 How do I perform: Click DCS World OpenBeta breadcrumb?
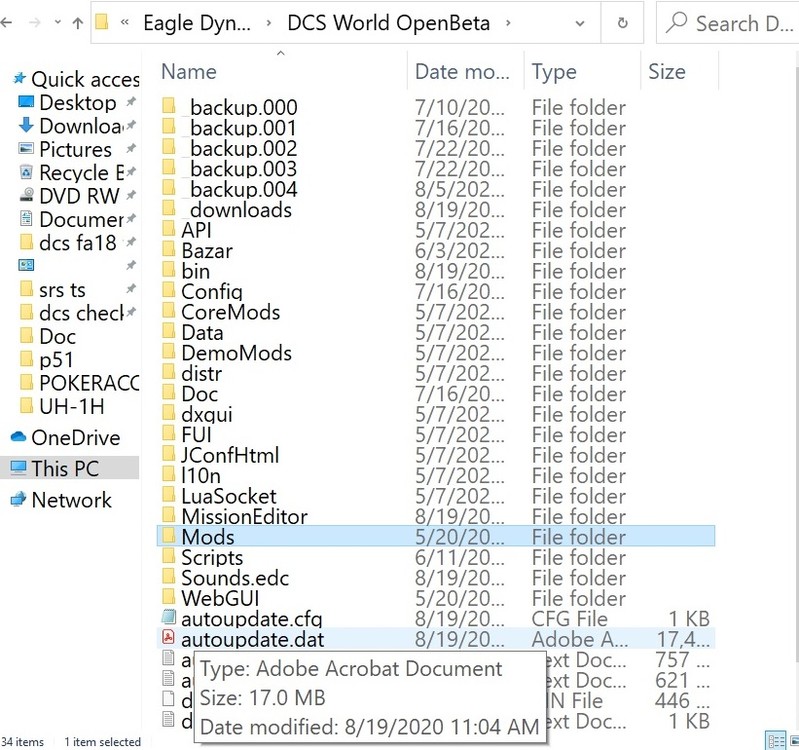388,23
